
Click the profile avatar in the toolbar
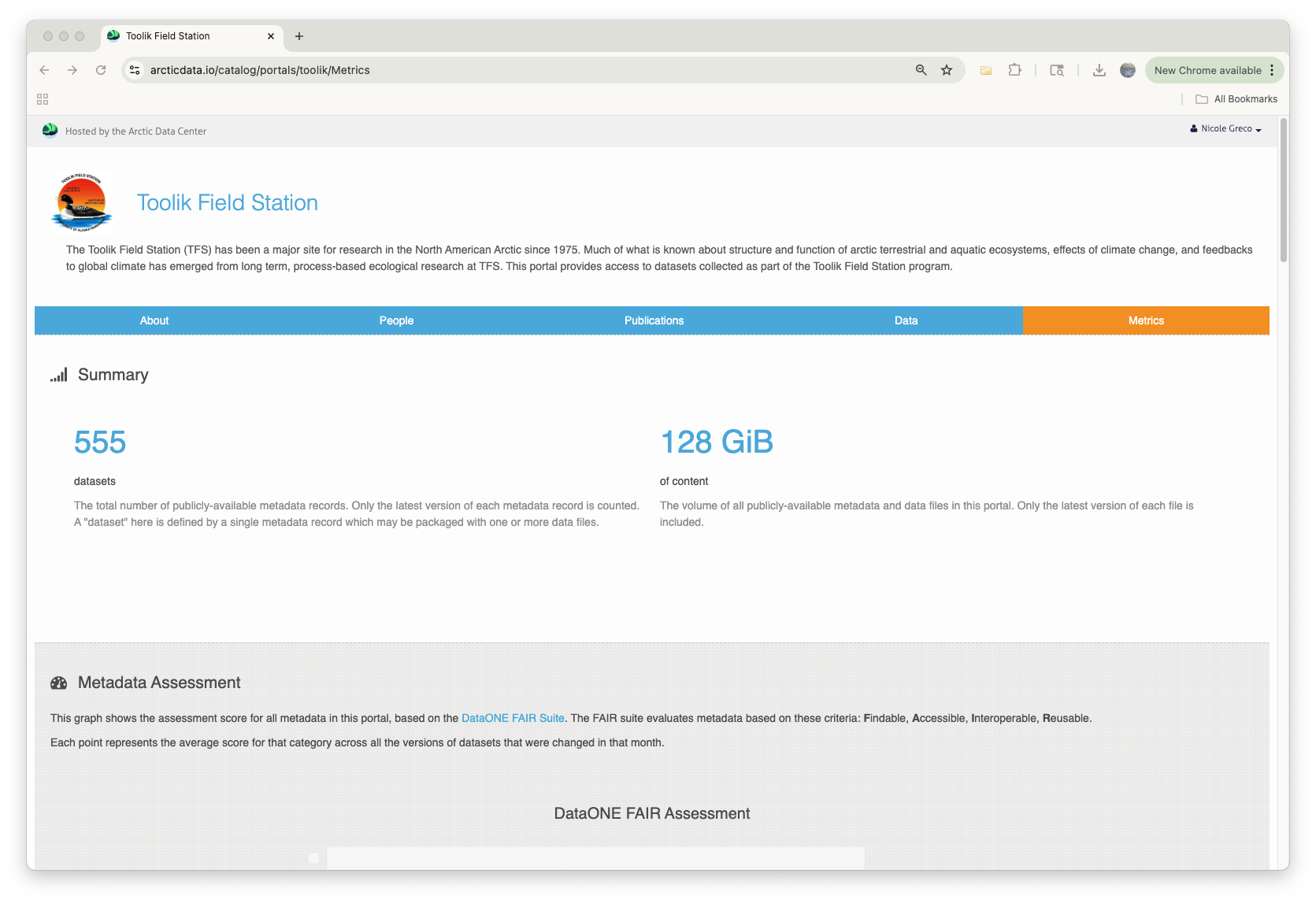(x=1127, y=70)
